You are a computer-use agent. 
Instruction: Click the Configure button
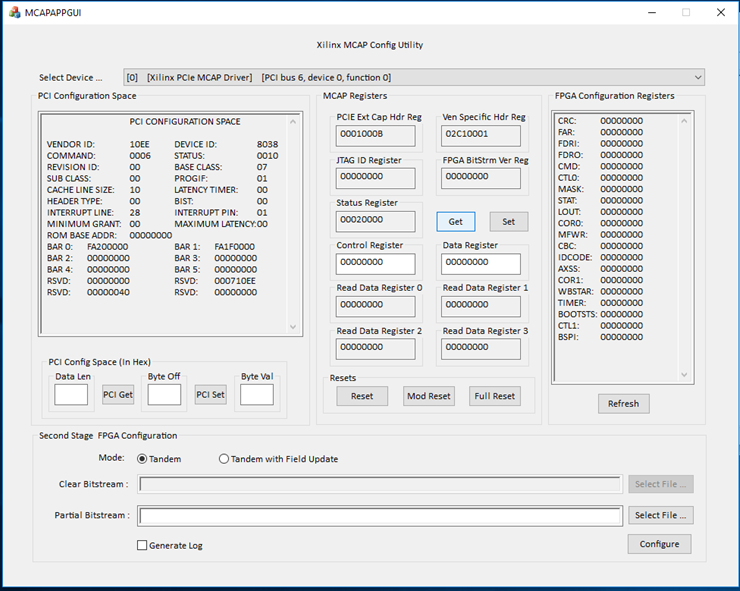[659, 544]
